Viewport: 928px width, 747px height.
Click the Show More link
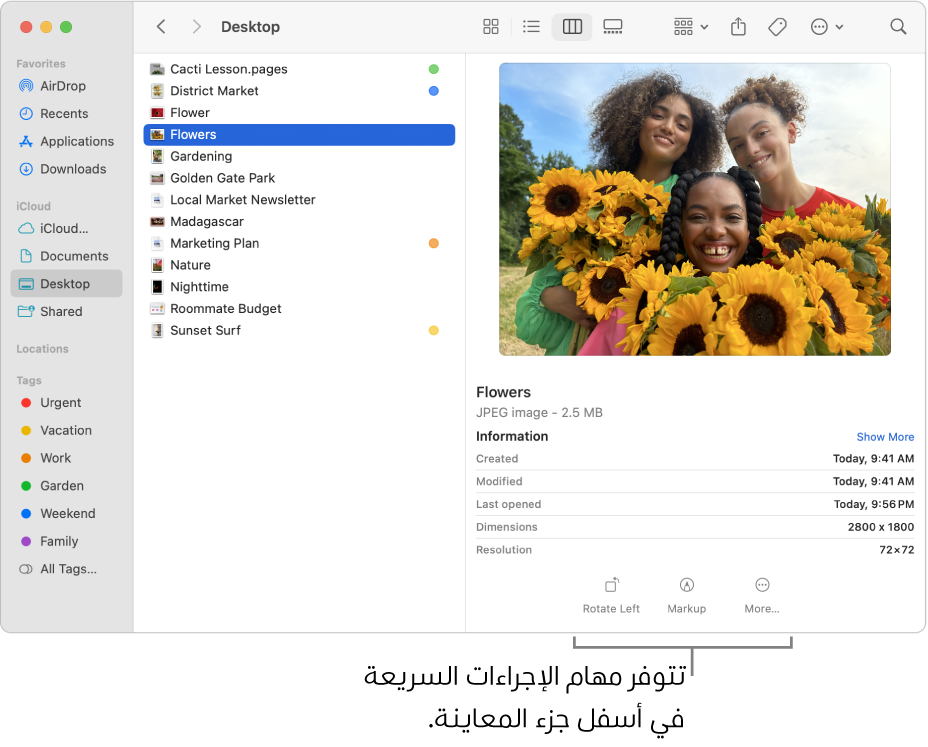[885, 437]
